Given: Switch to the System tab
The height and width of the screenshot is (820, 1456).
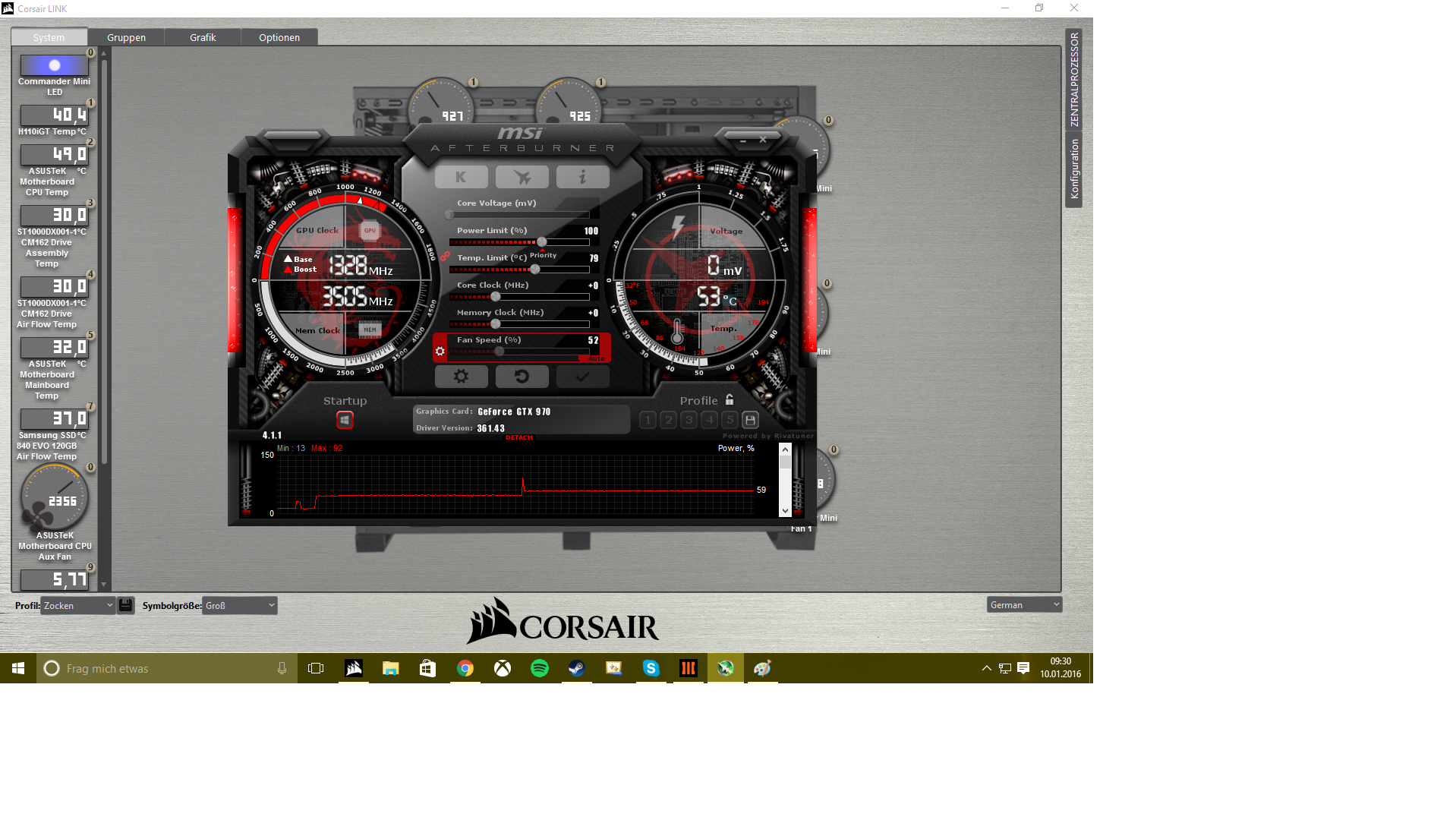Looking at the screenshot, I should (49, 37).
